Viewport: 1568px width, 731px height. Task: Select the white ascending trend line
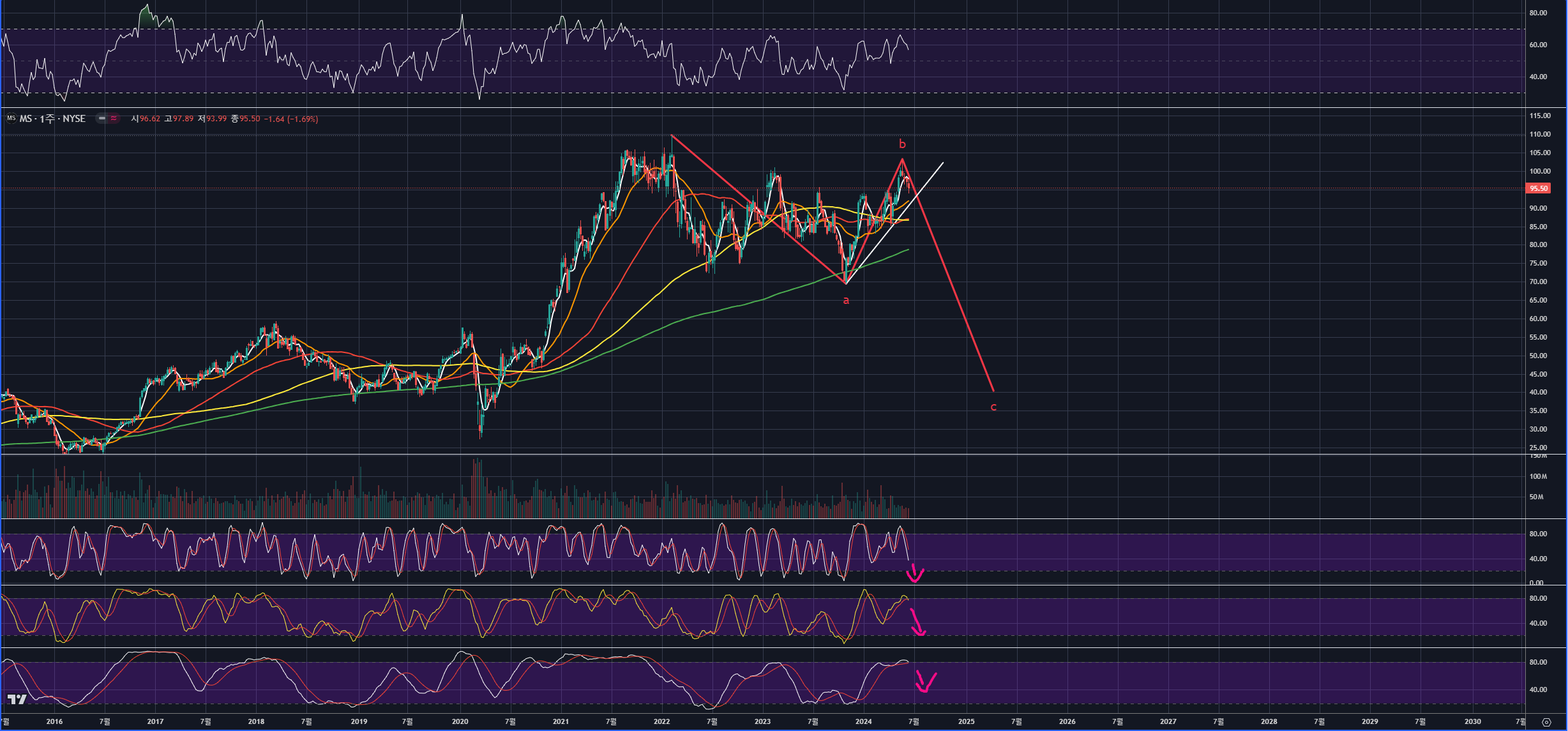click(x=929, y=179)
